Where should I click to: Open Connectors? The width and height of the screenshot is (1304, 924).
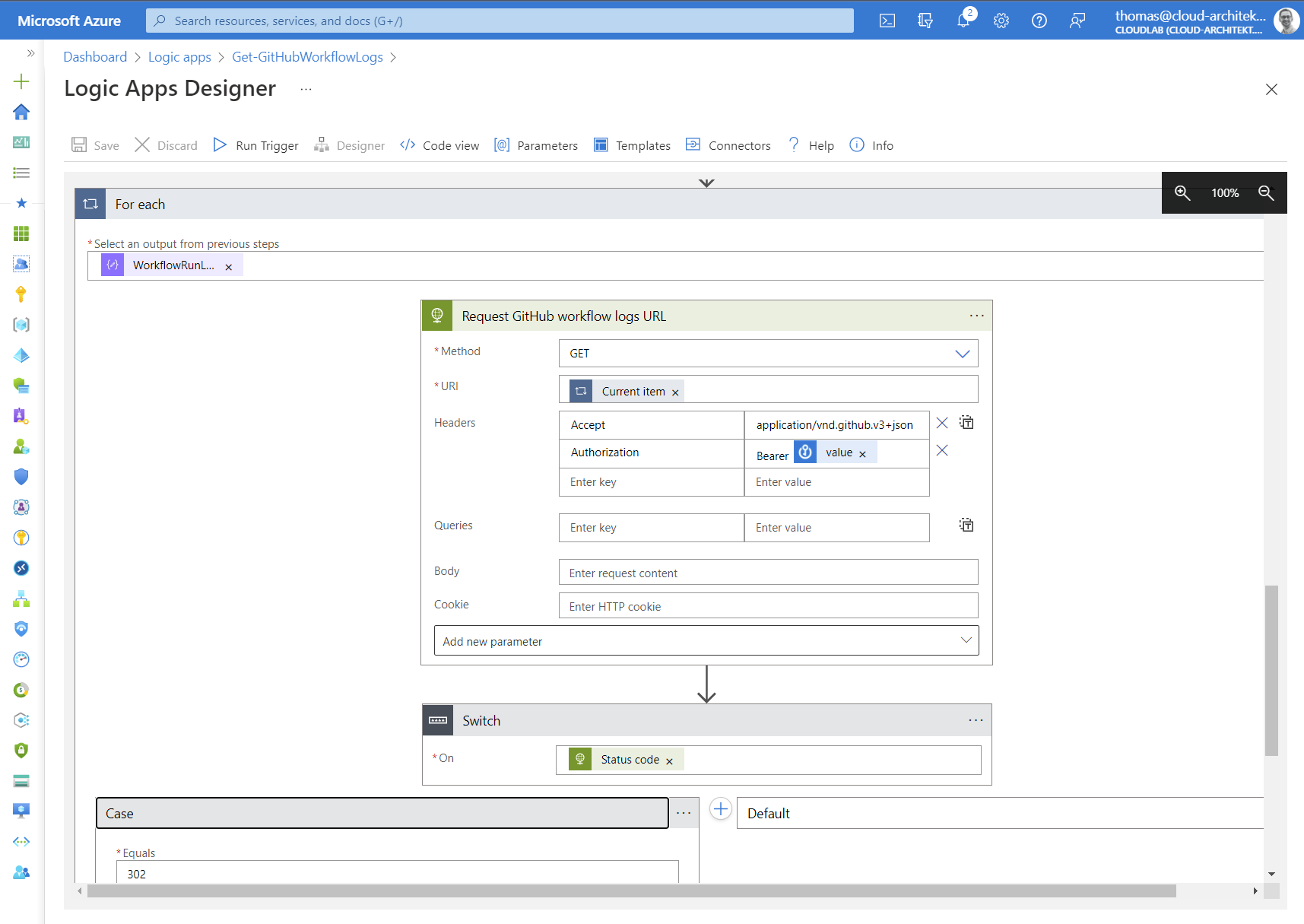[728, 145]
